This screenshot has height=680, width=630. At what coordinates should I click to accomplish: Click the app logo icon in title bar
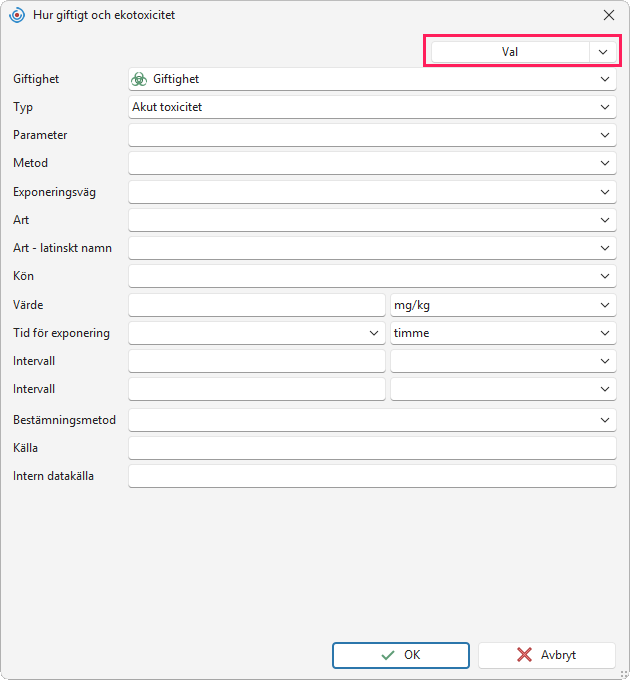coord(17,15)
